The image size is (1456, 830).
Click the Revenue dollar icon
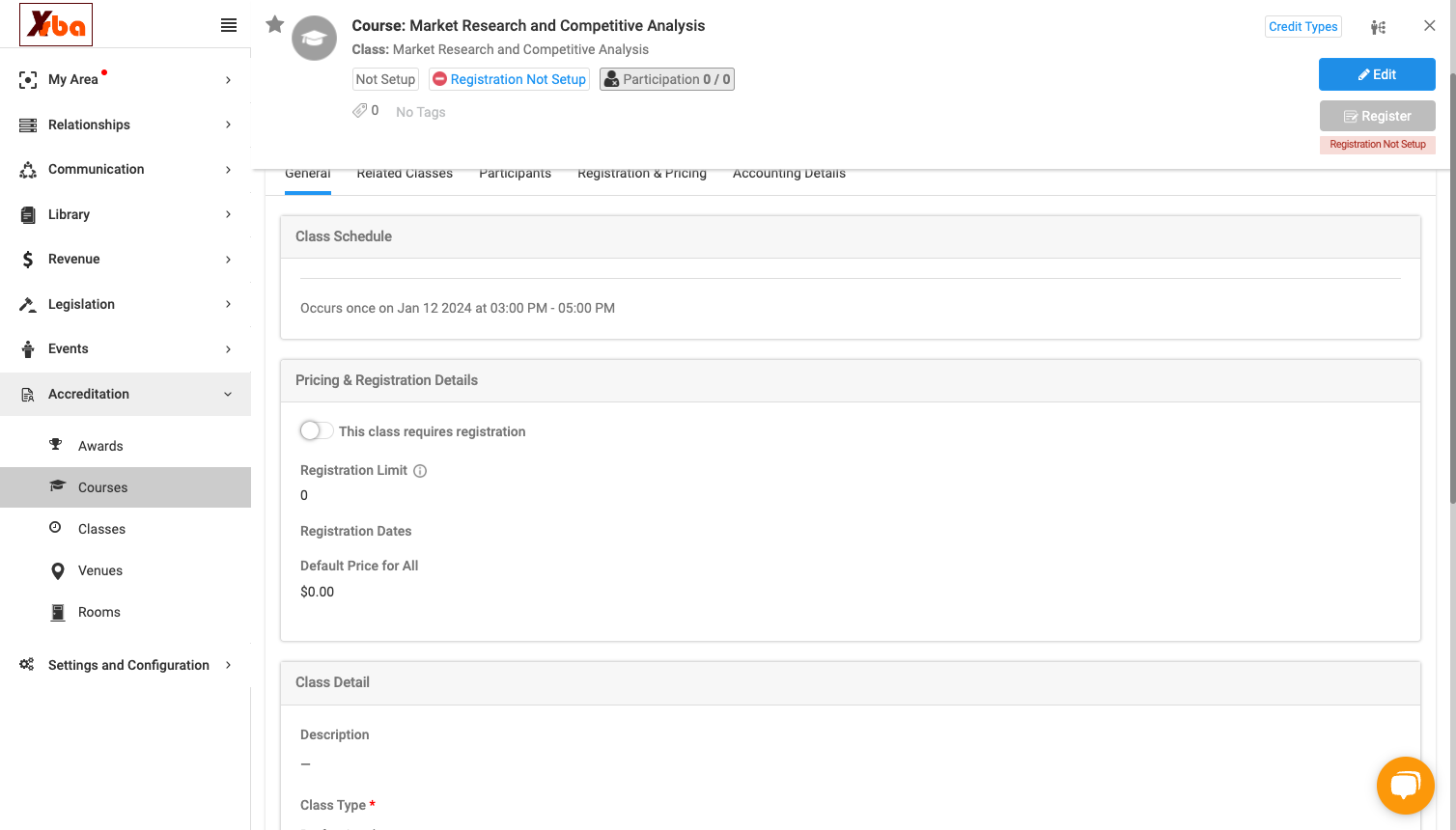(x=28, y=260)
